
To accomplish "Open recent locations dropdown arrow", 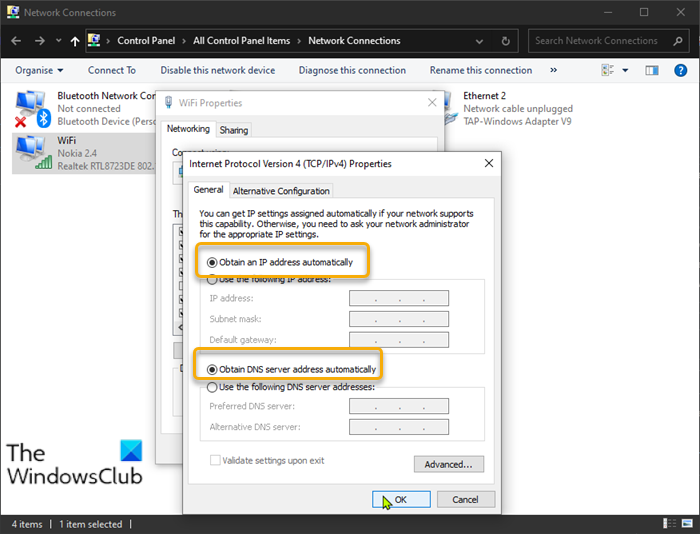I will pos(58,41).
